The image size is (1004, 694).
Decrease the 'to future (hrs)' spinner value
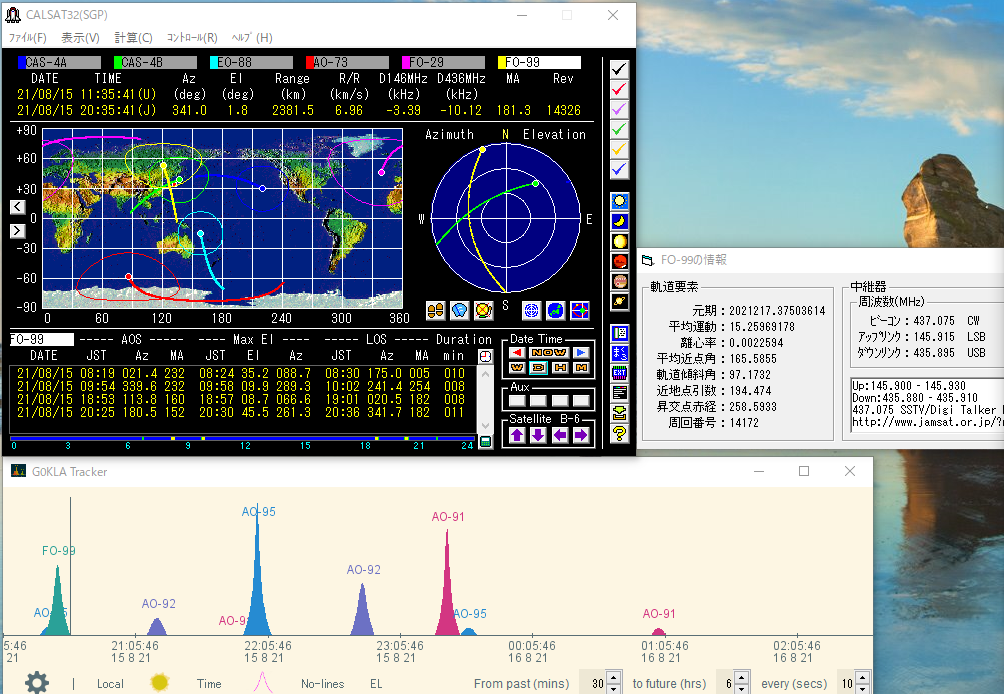741,689
